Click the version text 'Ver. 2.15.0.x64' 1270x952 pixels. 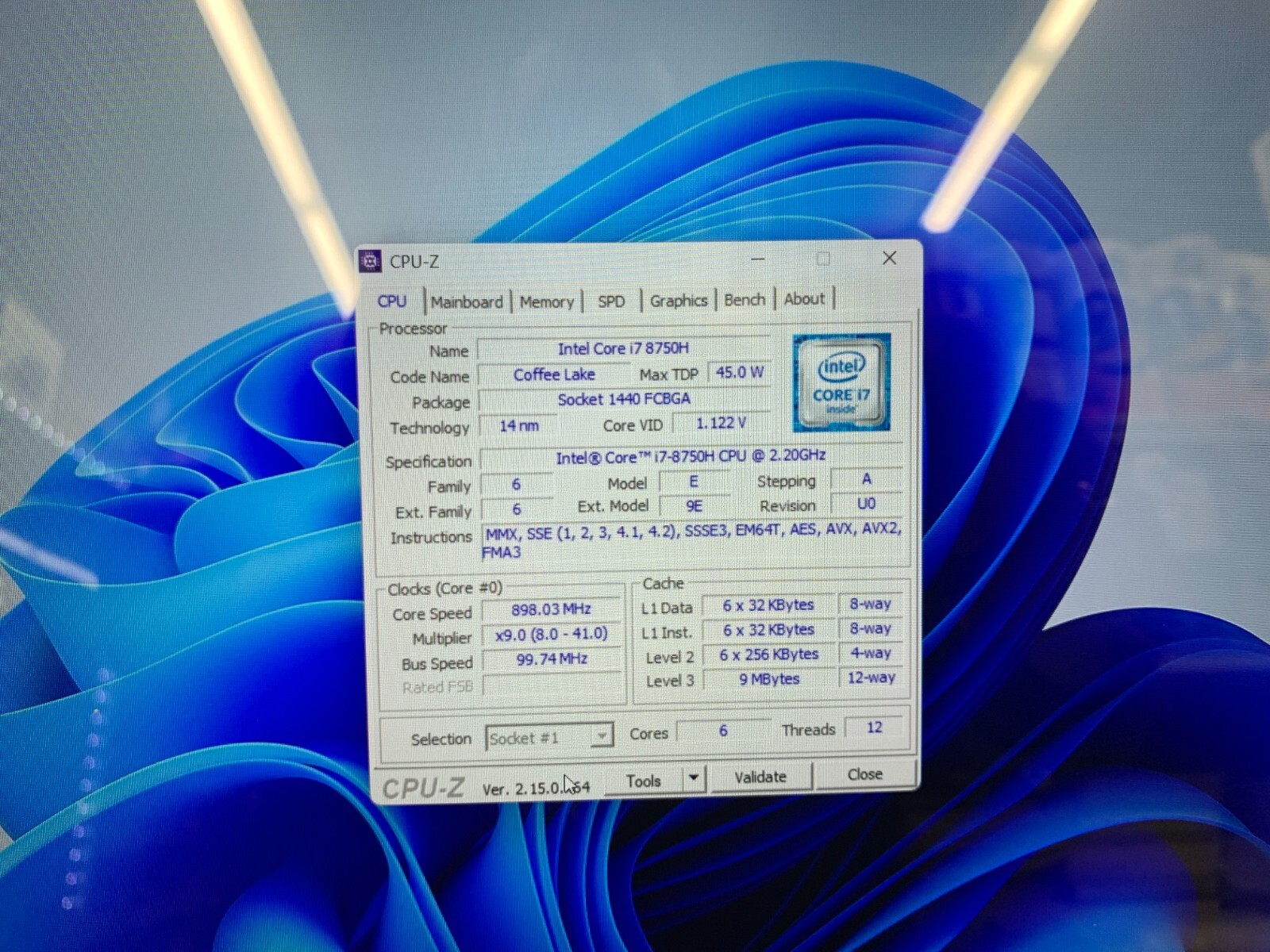537,789
